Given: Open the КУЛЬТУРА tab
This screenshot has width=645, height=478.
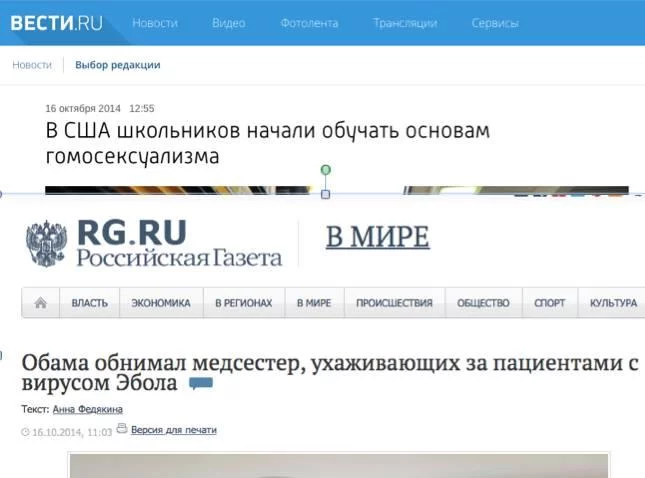Looking at the screenshot, I should pyautogui.click(x=613, y=303).
